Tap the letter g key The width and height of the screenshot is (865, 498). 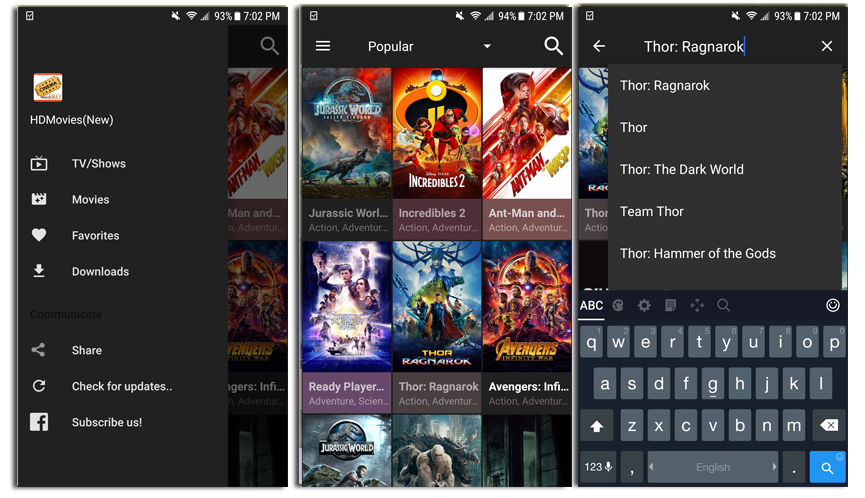pyautogui.click(x=713, y=383)
